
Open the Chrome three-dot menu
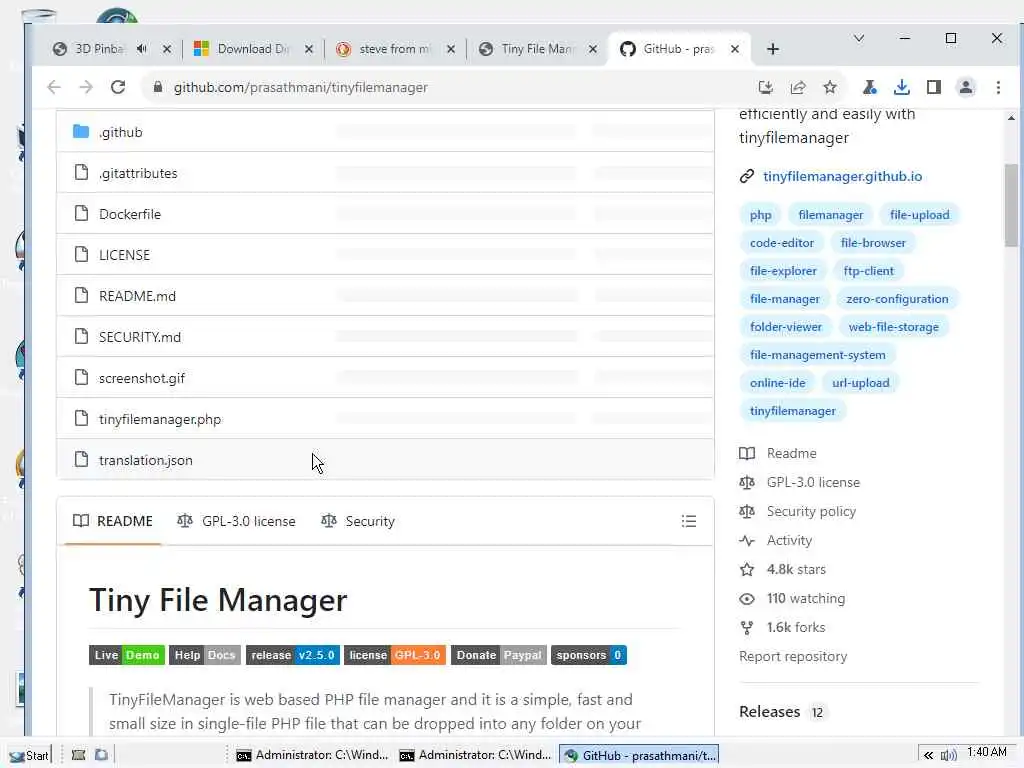point(998,87)
